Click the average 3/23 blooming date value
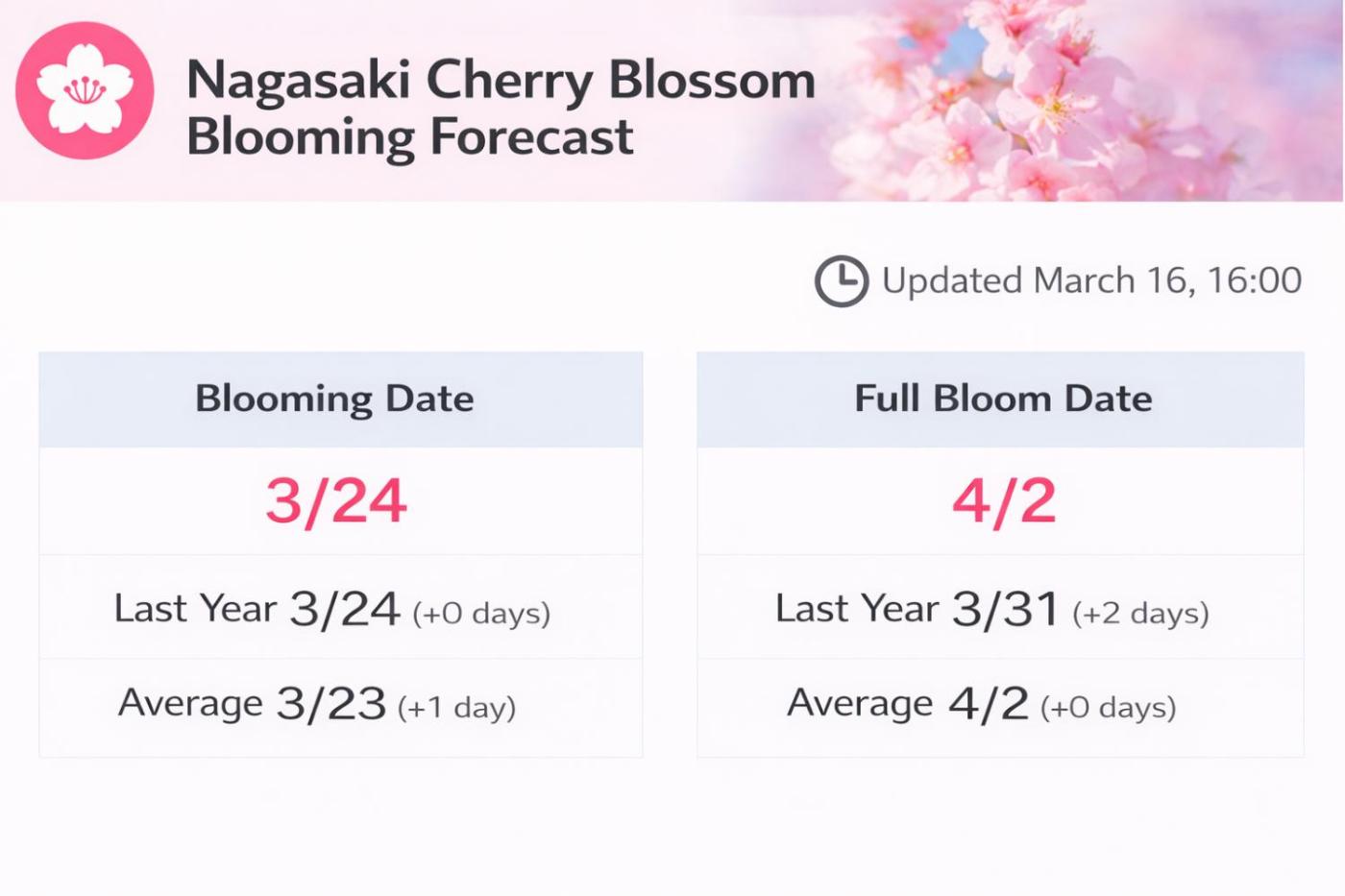The height and width of the screenshot is (896, 1345). coord(331,703)
